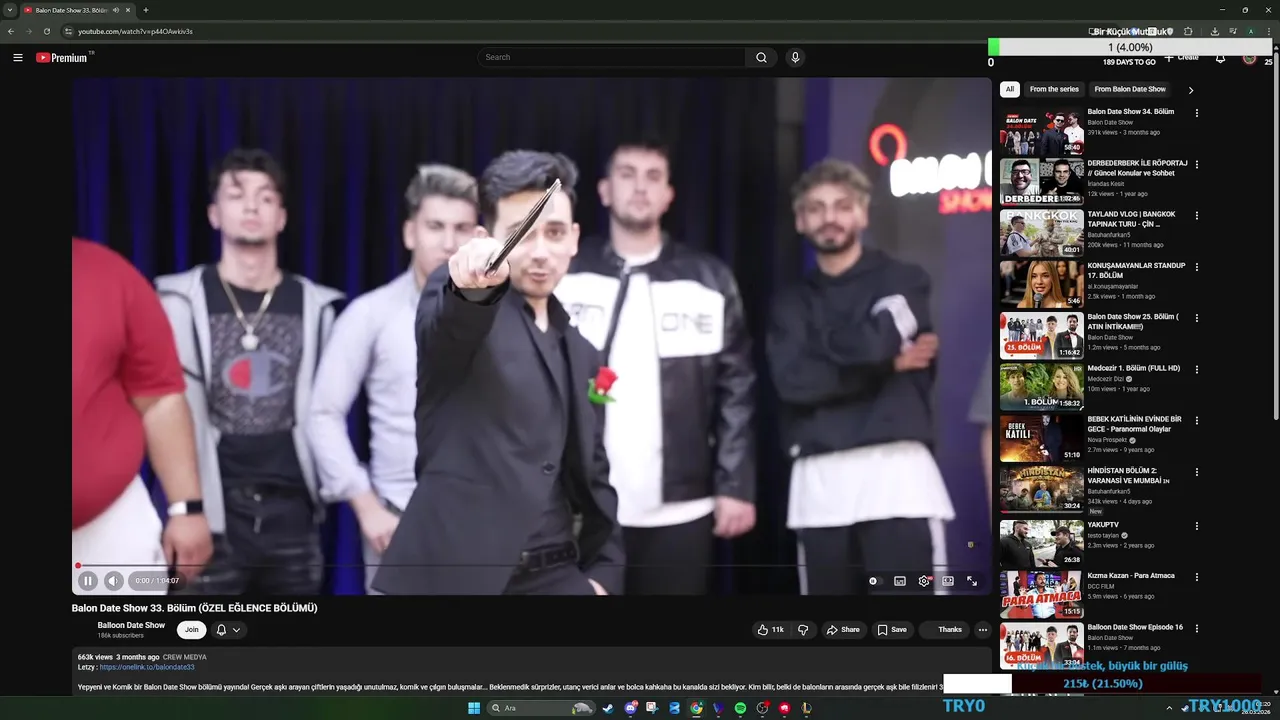This screenshot has height=720, width=1280.
Task: Open options for Balon Date Show 25. Bölüm
Action: 1196,318
